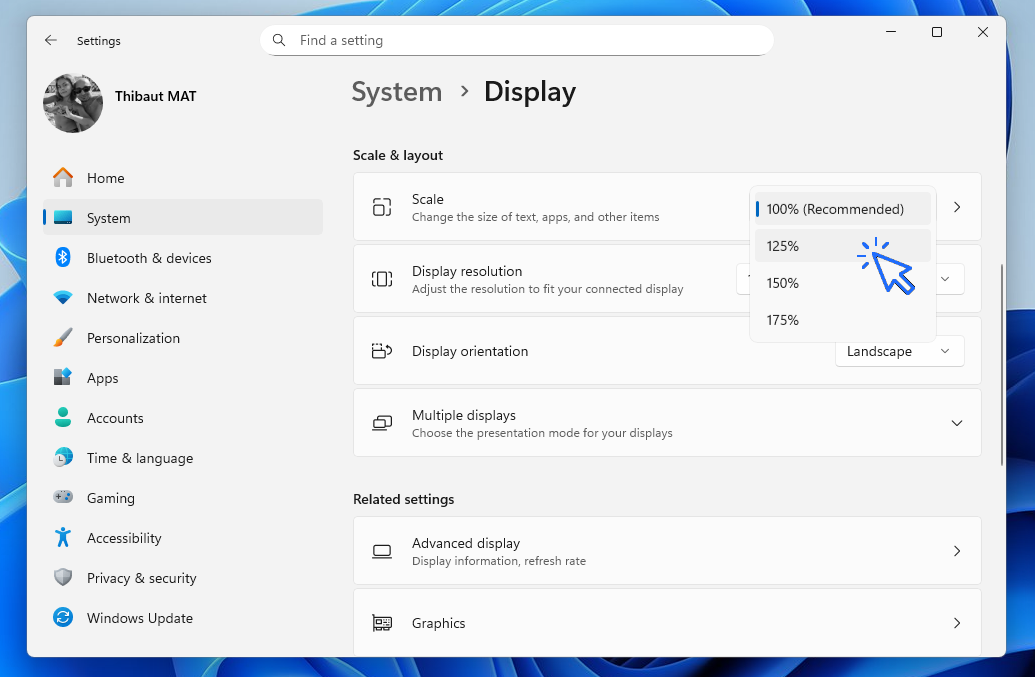Click the Gaming controller icon
Image resolution: width=1035 pixels, height=677 pixels.
[x=63, y=498]
